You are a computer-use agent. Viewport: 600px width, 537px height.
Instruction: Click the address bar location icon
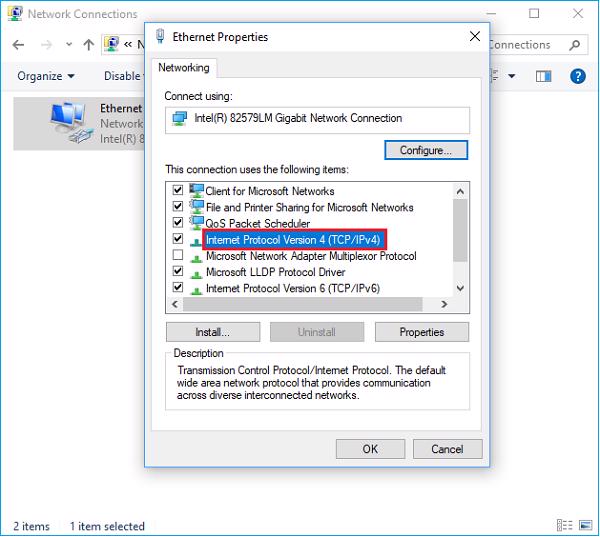tap(111, 44)
